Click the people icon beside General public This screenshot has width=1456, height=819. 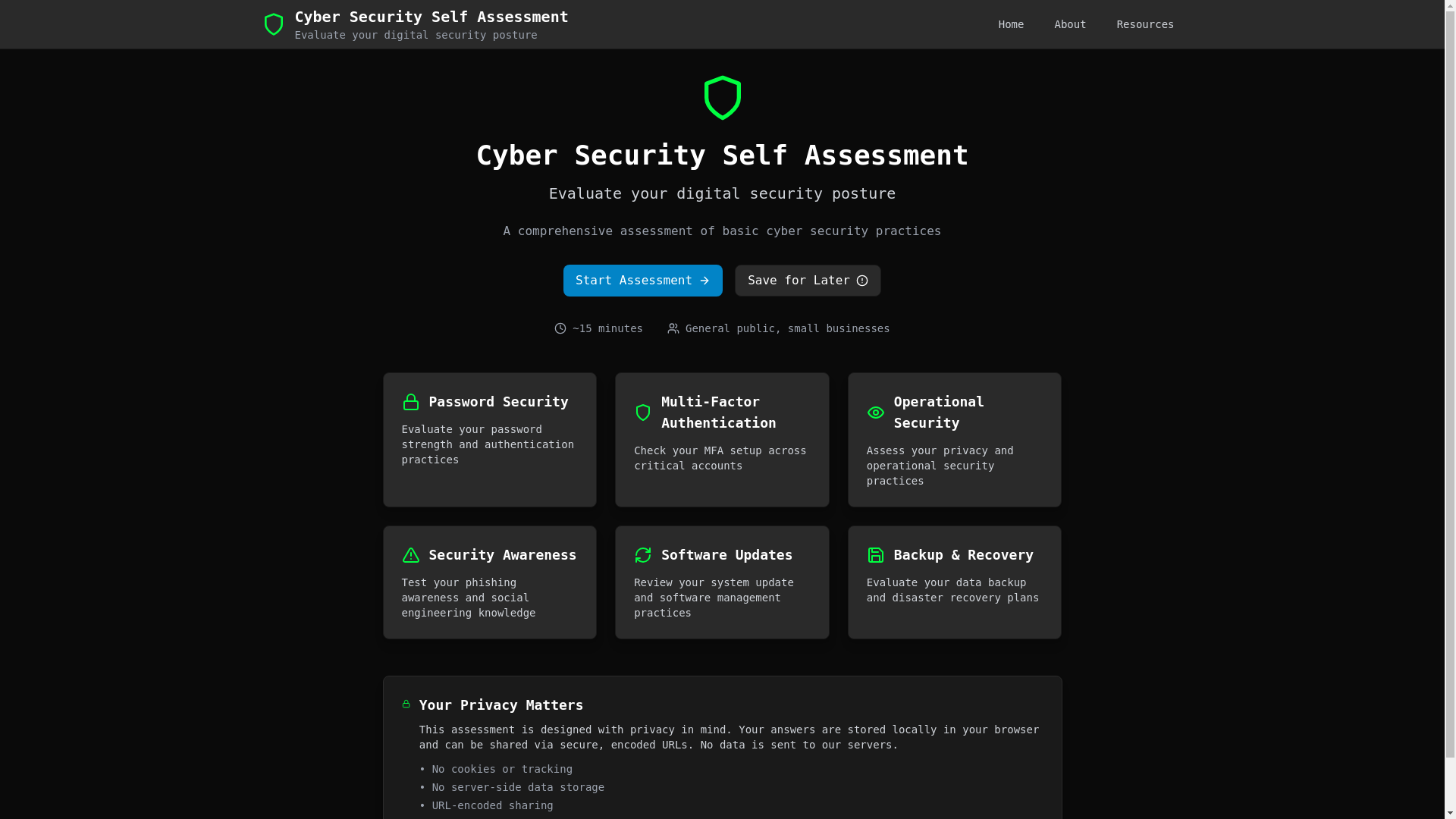(x=673, y=328)
